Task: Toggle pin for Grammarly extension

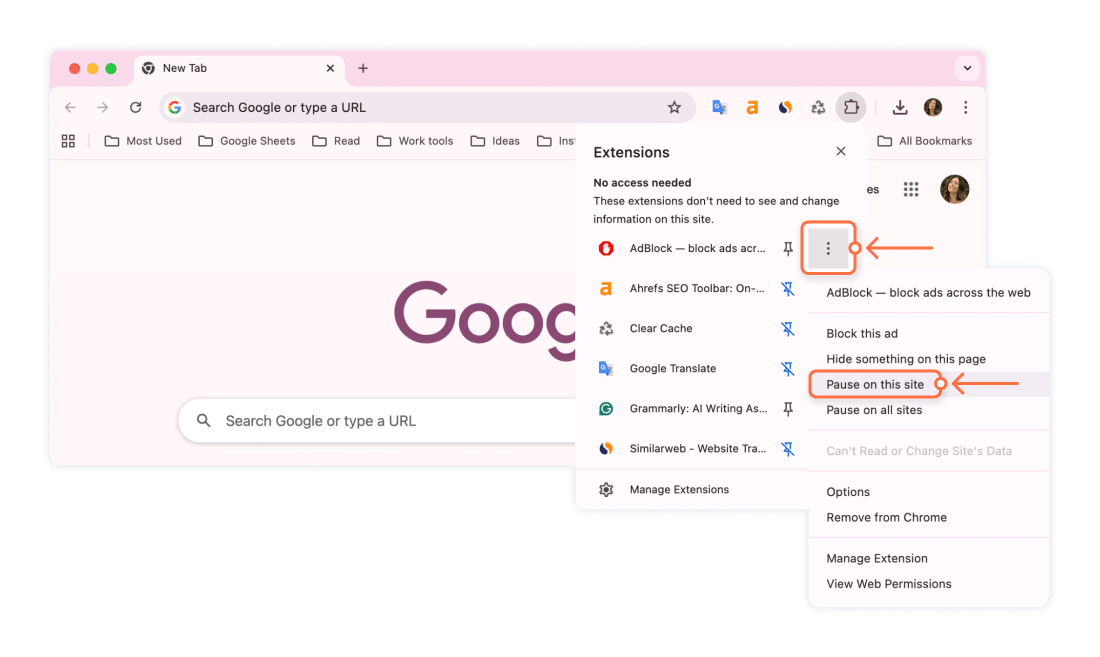Action: pos(788,409)
